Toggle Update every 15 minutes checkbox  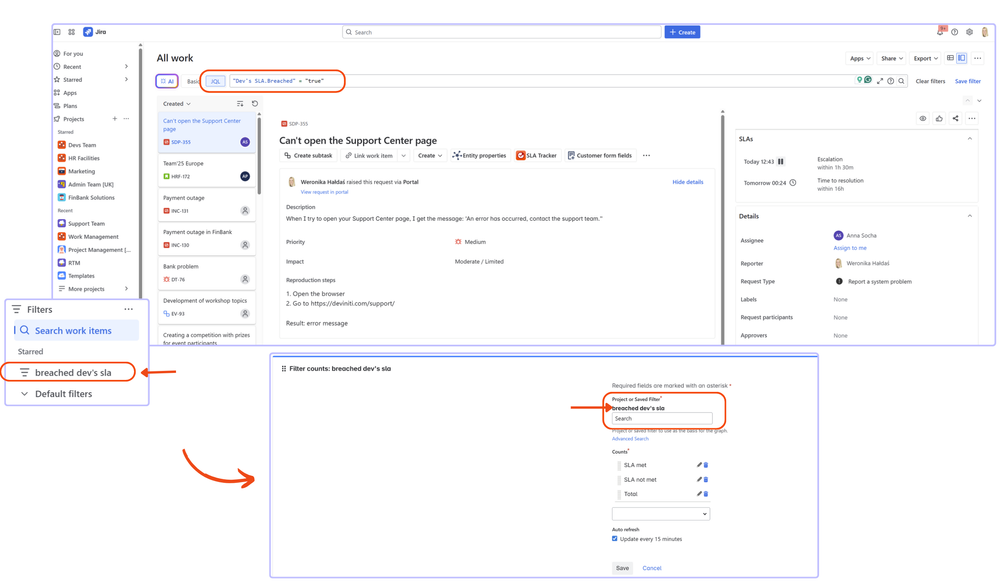pyautogui.click(x=615, y=539)
